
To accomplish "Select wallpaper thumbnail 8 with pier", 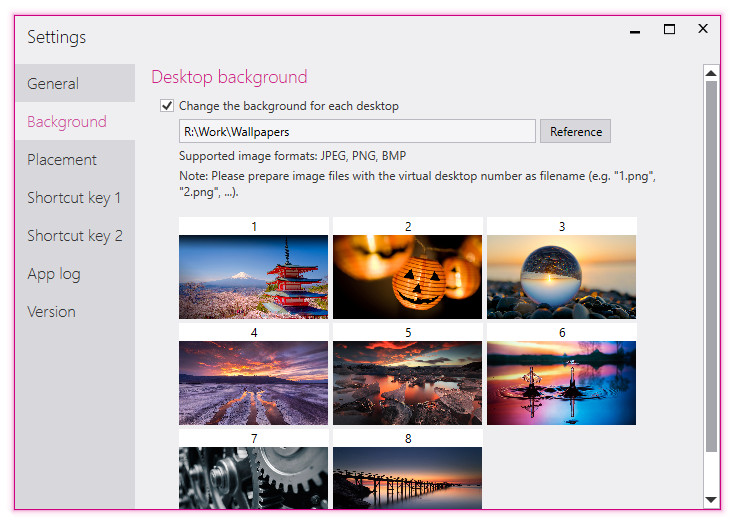I will (407, 478).
